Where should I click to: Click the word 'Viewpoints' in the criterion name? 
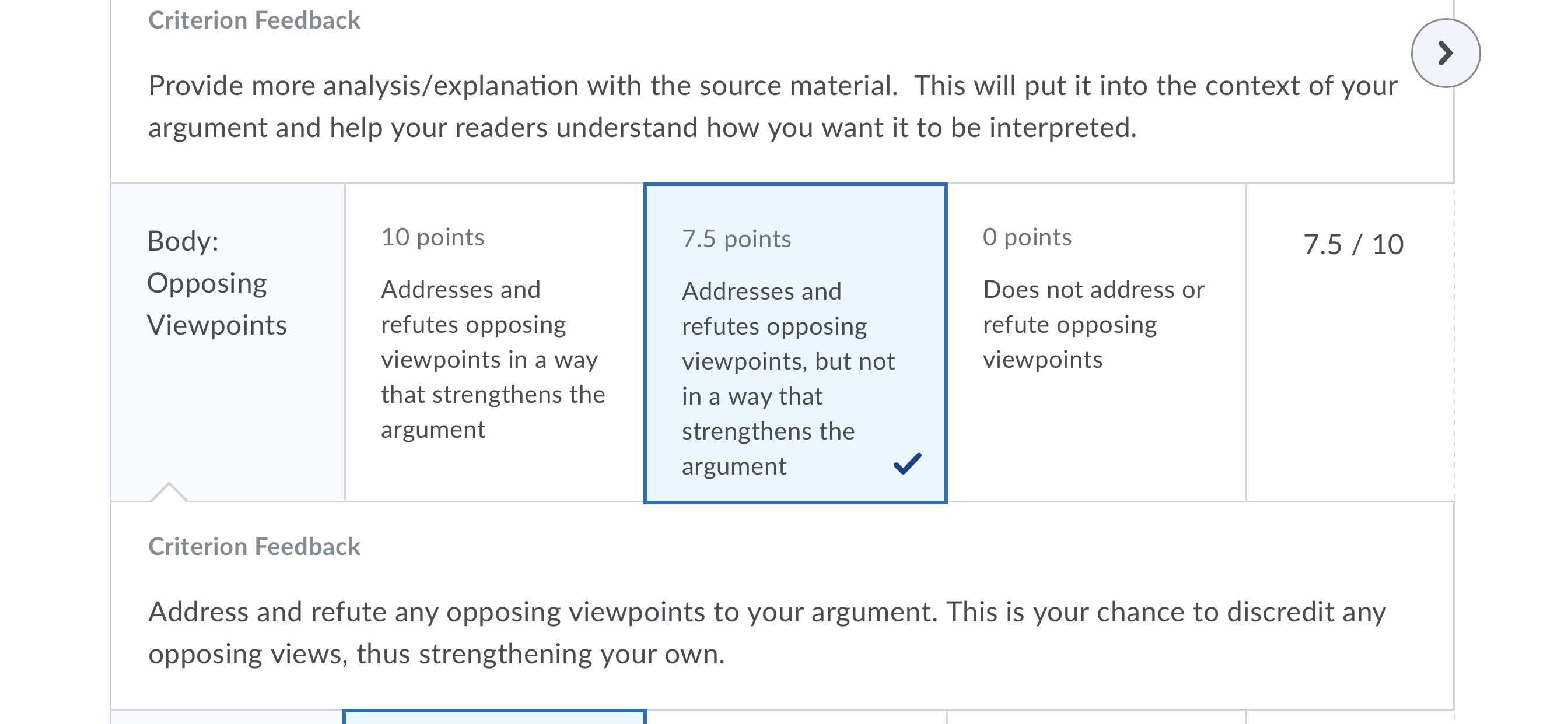point(216,325)
